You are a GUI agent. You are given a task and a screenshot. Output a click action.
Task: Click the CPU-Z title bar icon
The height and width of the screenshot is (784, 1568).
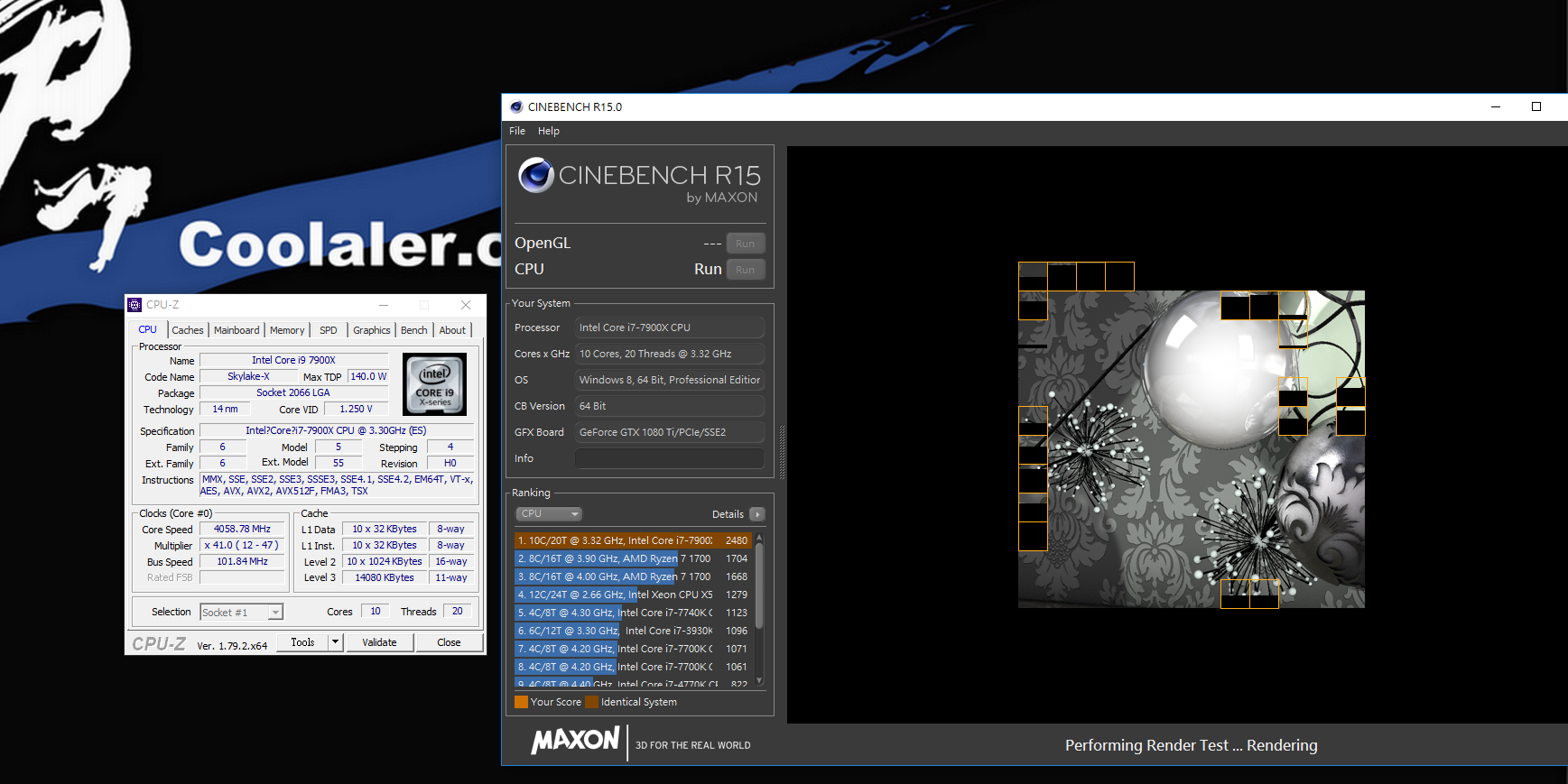coord(135,305)
